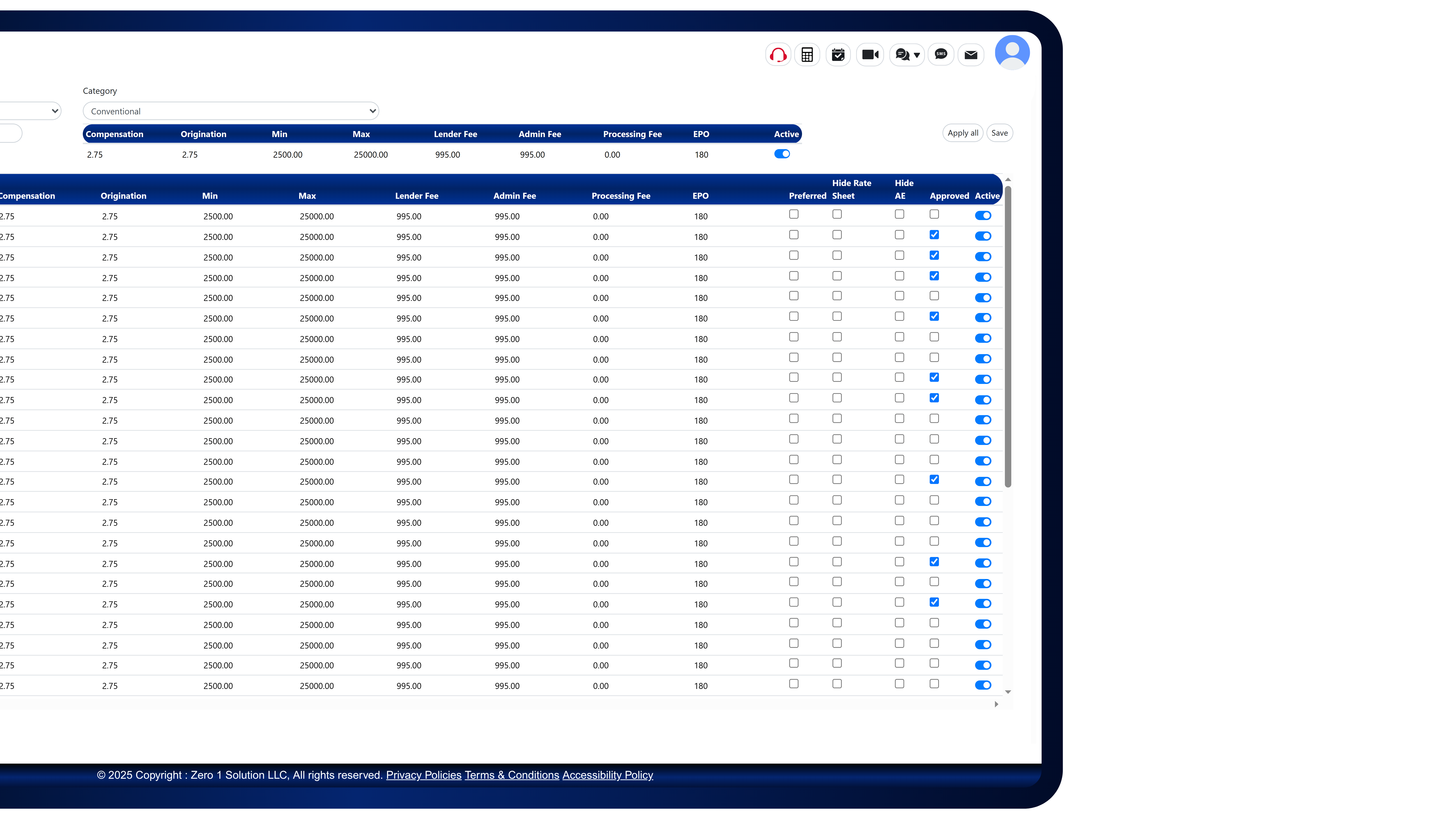Open the email envelope icon

pos(971,55)
